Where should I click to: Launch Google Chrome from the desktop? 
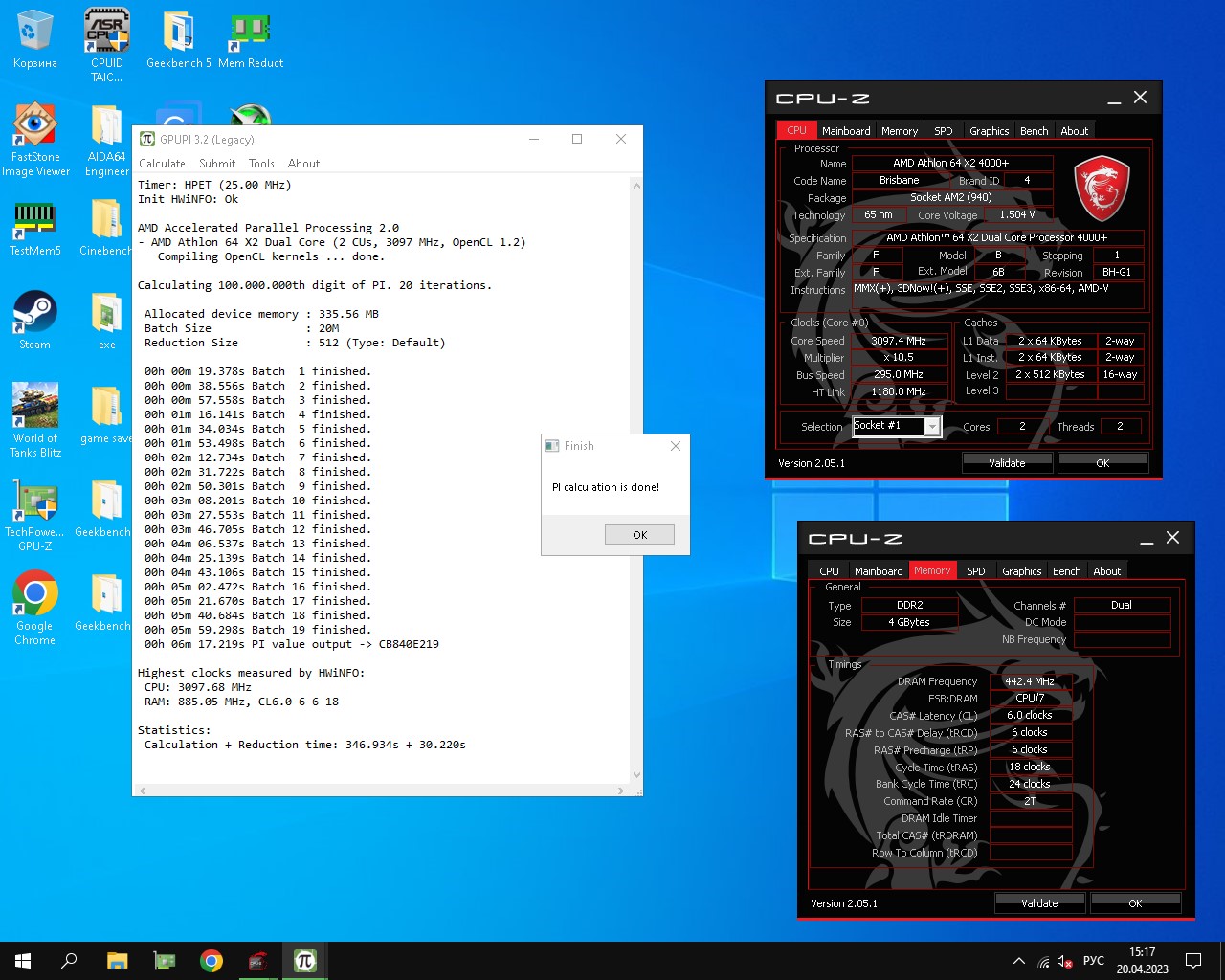[x=34, y=609]
